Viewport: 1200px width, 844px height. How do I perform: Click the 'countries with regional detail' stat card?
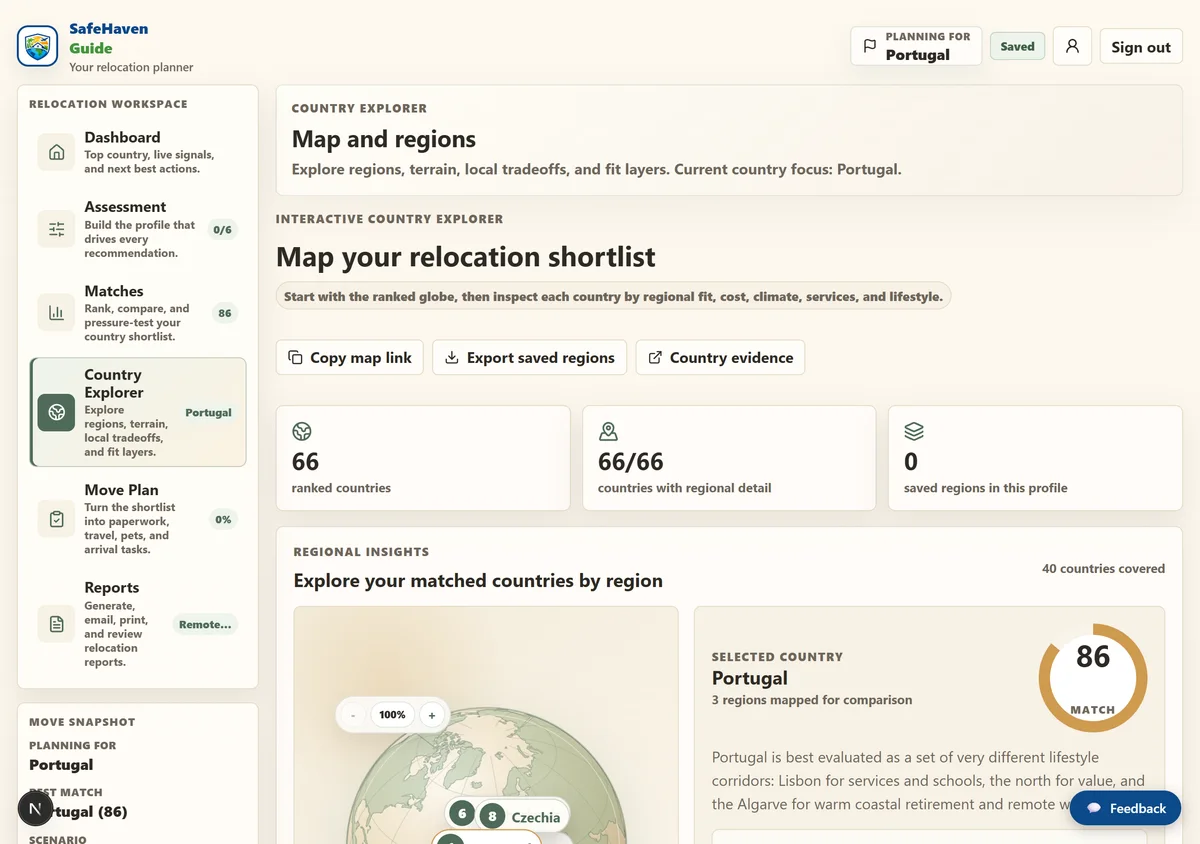[729, 458]
